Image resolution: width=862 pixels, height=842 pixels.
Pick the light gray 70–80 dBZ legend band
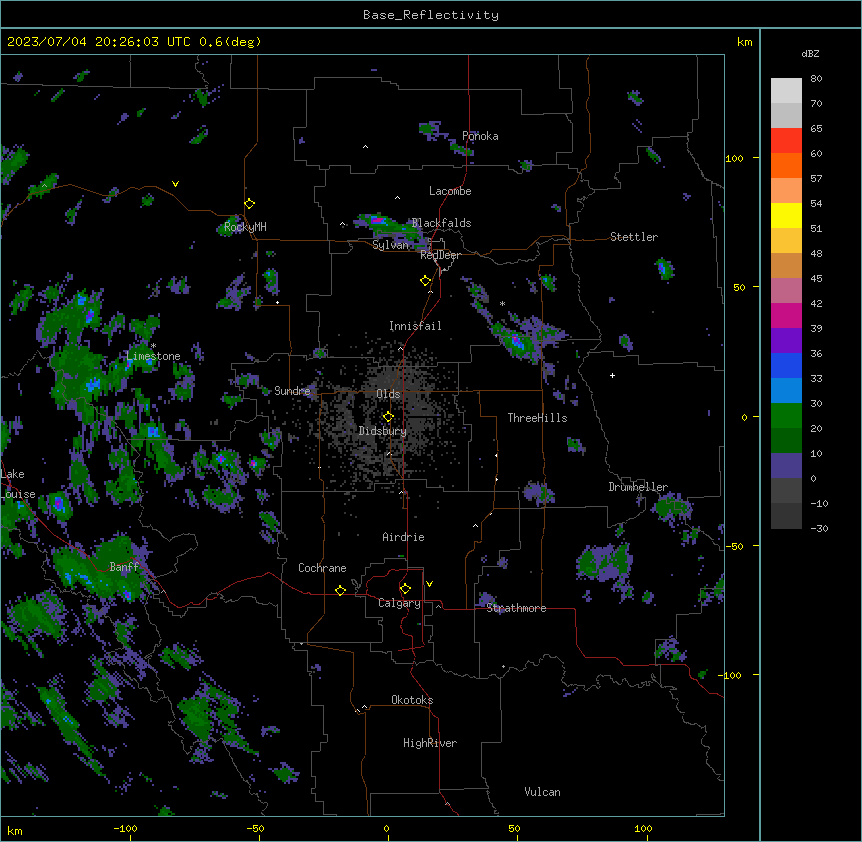[786, 91]
